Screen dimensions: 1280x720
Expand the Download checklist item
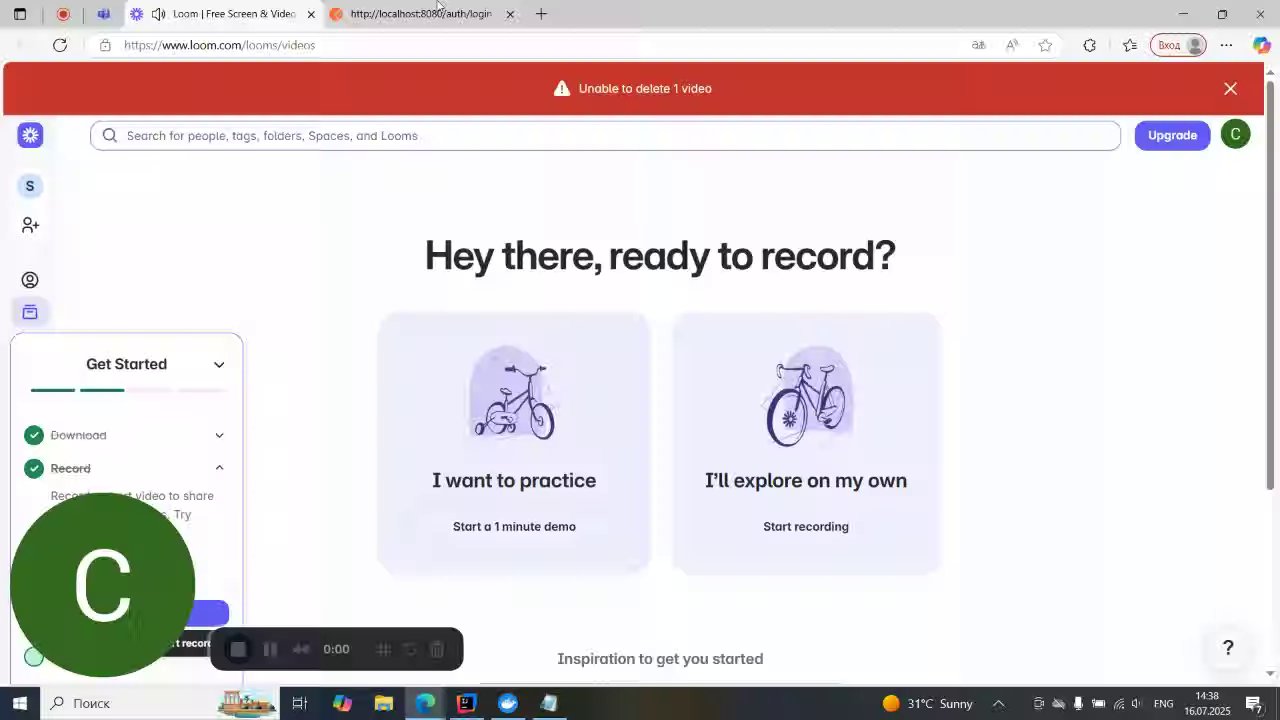pyautogui.click(x=219, y=435)
